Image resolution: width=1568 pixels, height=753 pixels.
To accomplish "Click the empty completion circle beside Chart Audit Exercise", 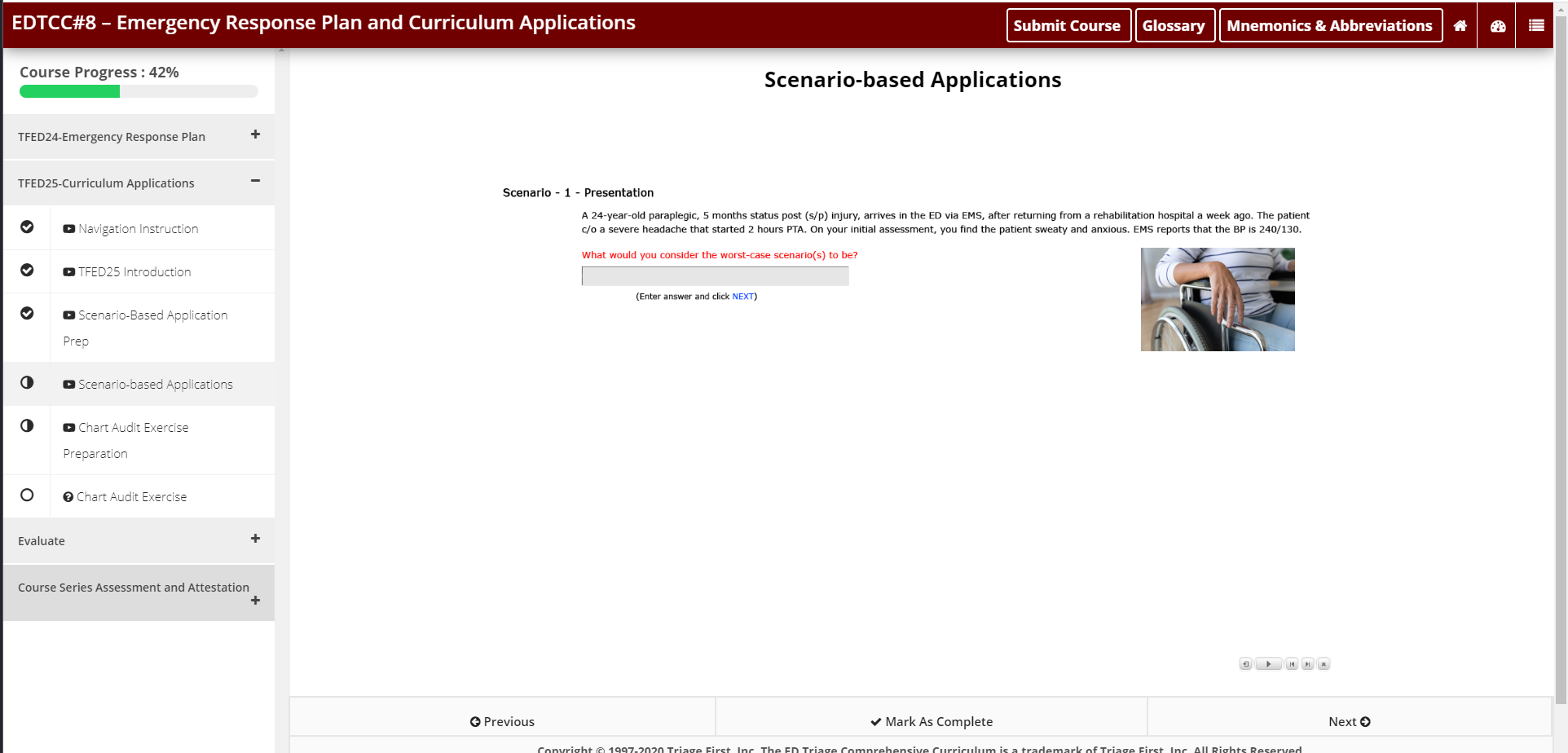I will click(x=27, y=495).
